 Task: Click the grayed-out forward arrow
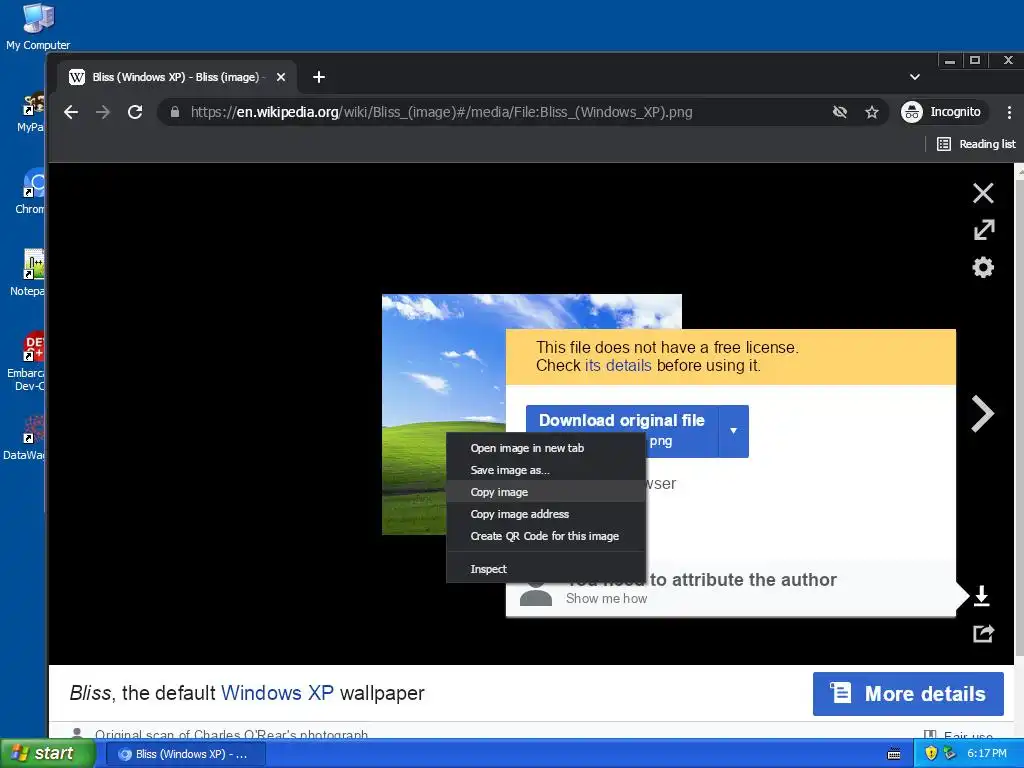[x=103, y=112]
